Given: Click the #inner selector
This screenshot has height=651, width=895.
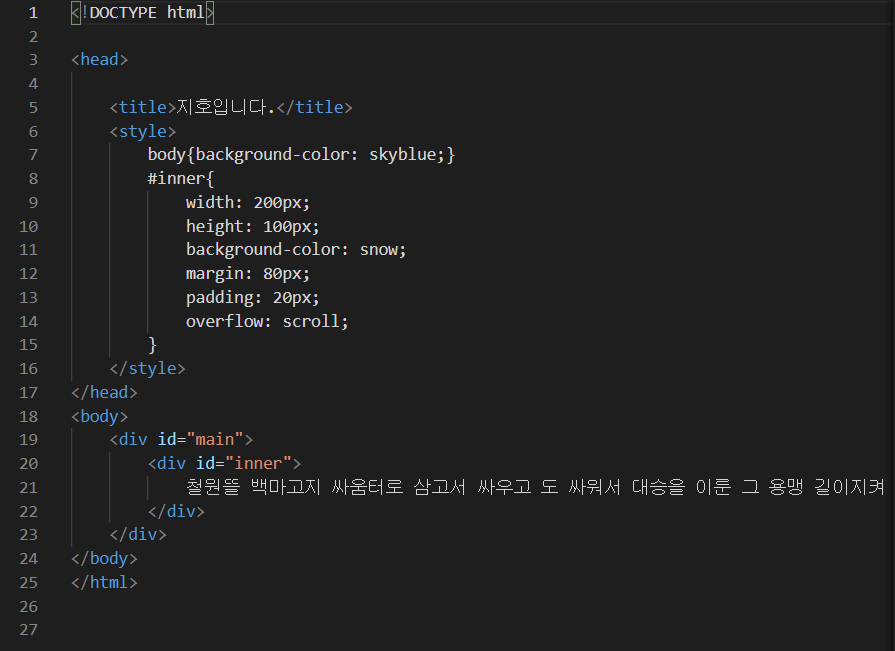Looking at the screenshot, I should point(176,179).
